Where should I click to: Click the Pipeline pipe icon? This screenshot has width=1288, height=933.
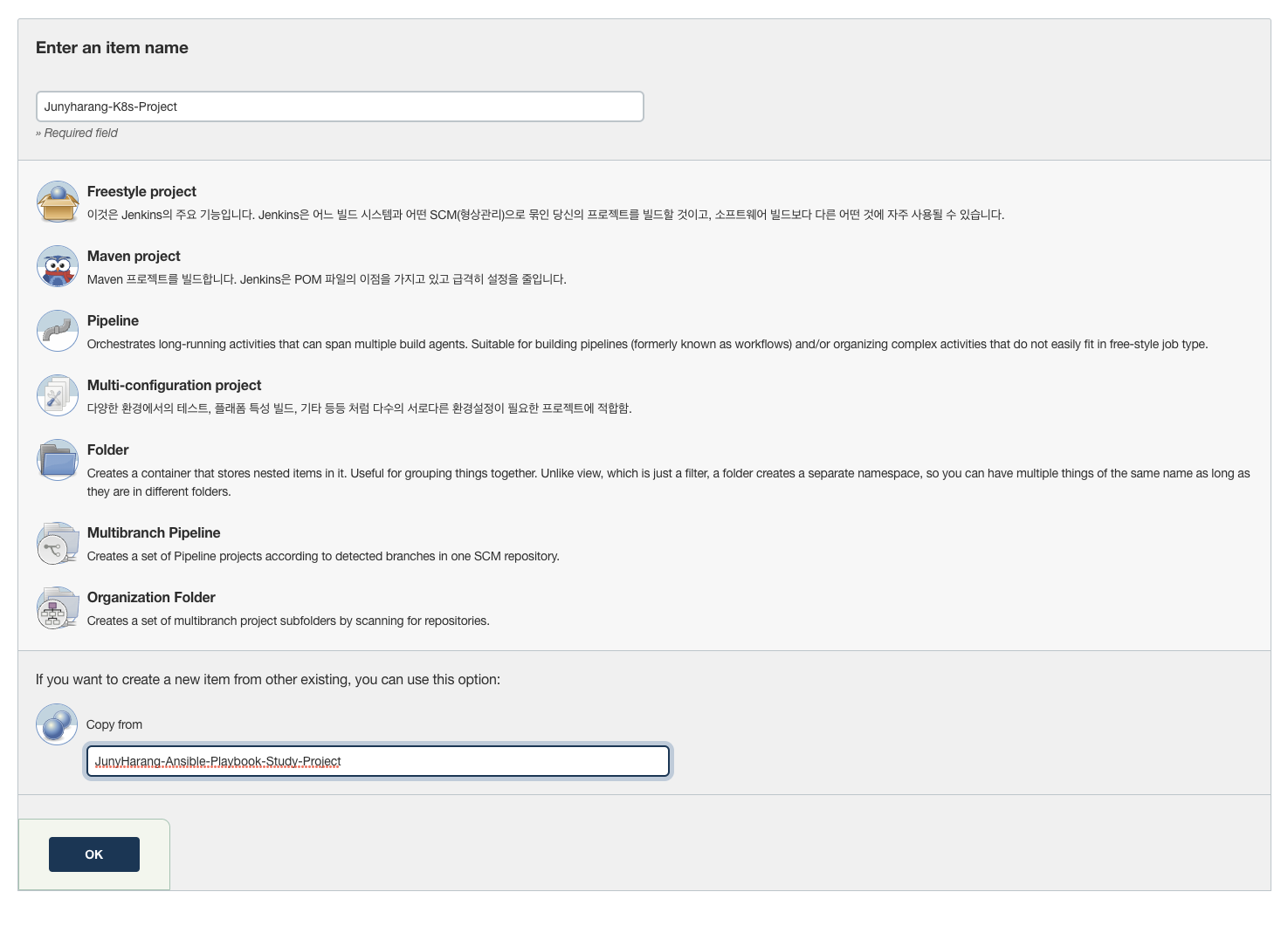point(58,331)
